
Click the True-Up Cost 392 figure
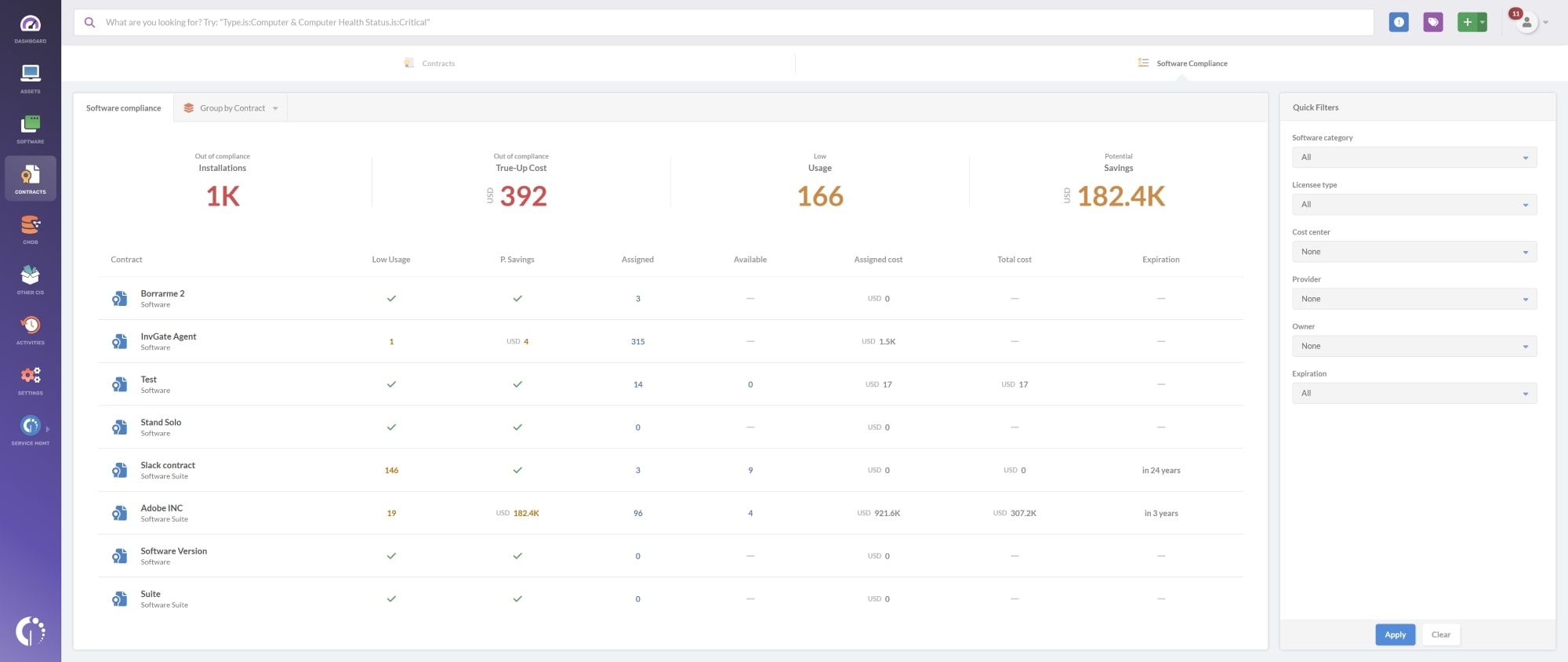523,196
